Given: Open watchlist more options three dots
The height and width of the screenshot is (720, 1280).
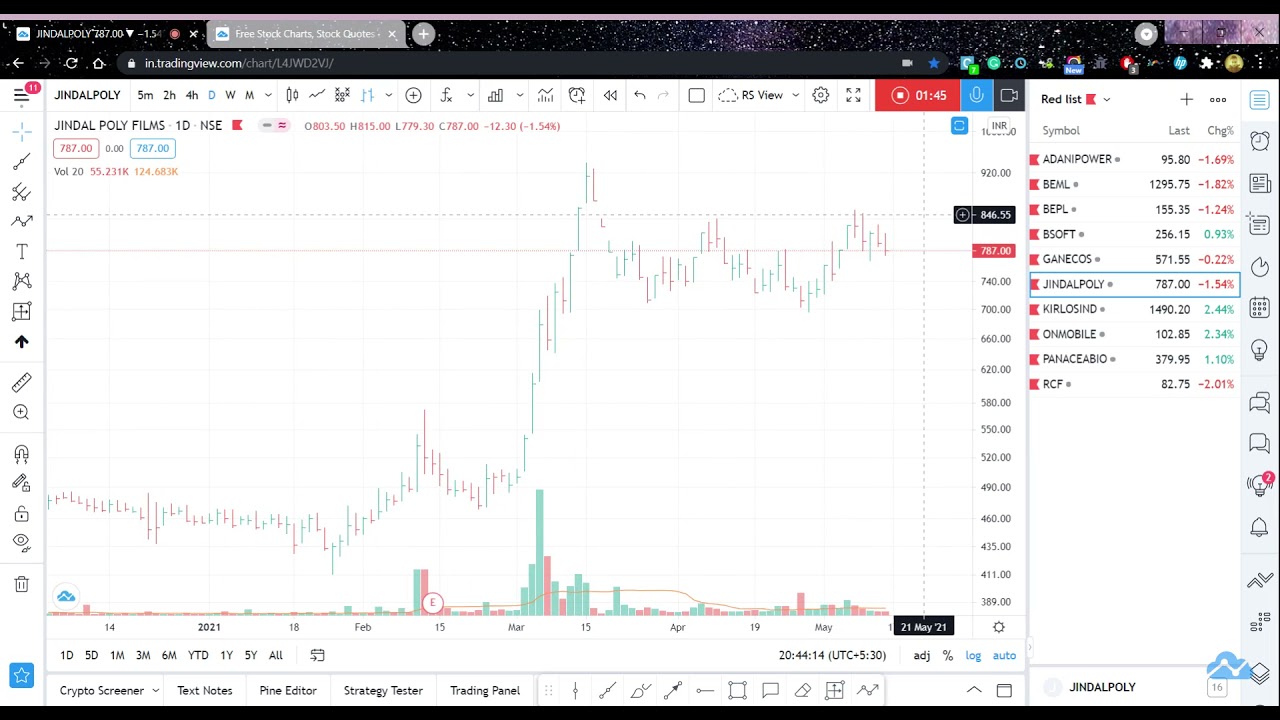Looking at the screenshot, I should (x=1218, y=99).
